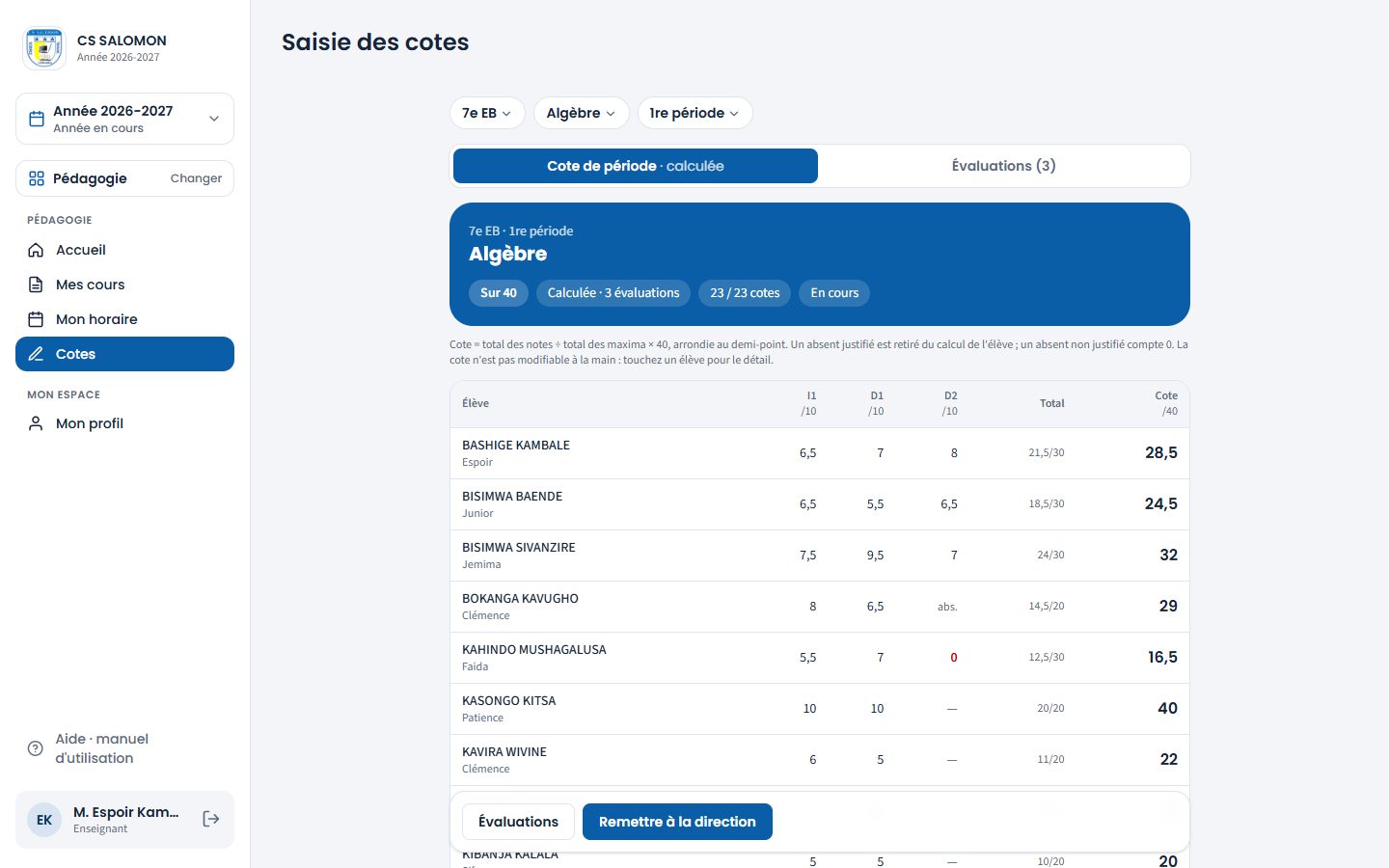This screenshot has height=868, width=1389.
Task: Switch to Cote de période calculée tab
Action: click(x=636, y=166)
